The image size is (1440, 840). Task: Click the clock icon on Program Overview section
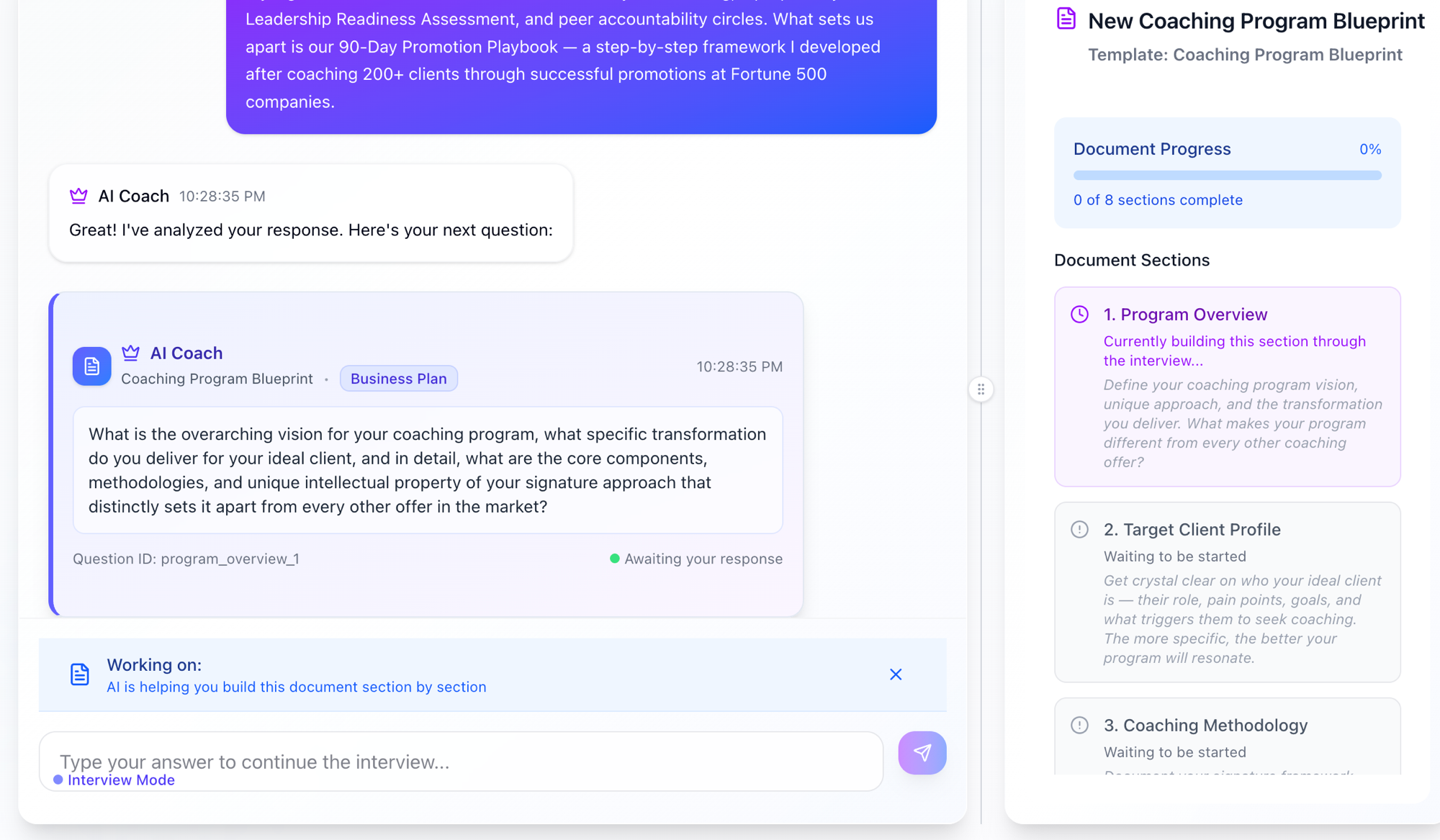tap(1079, 314)
